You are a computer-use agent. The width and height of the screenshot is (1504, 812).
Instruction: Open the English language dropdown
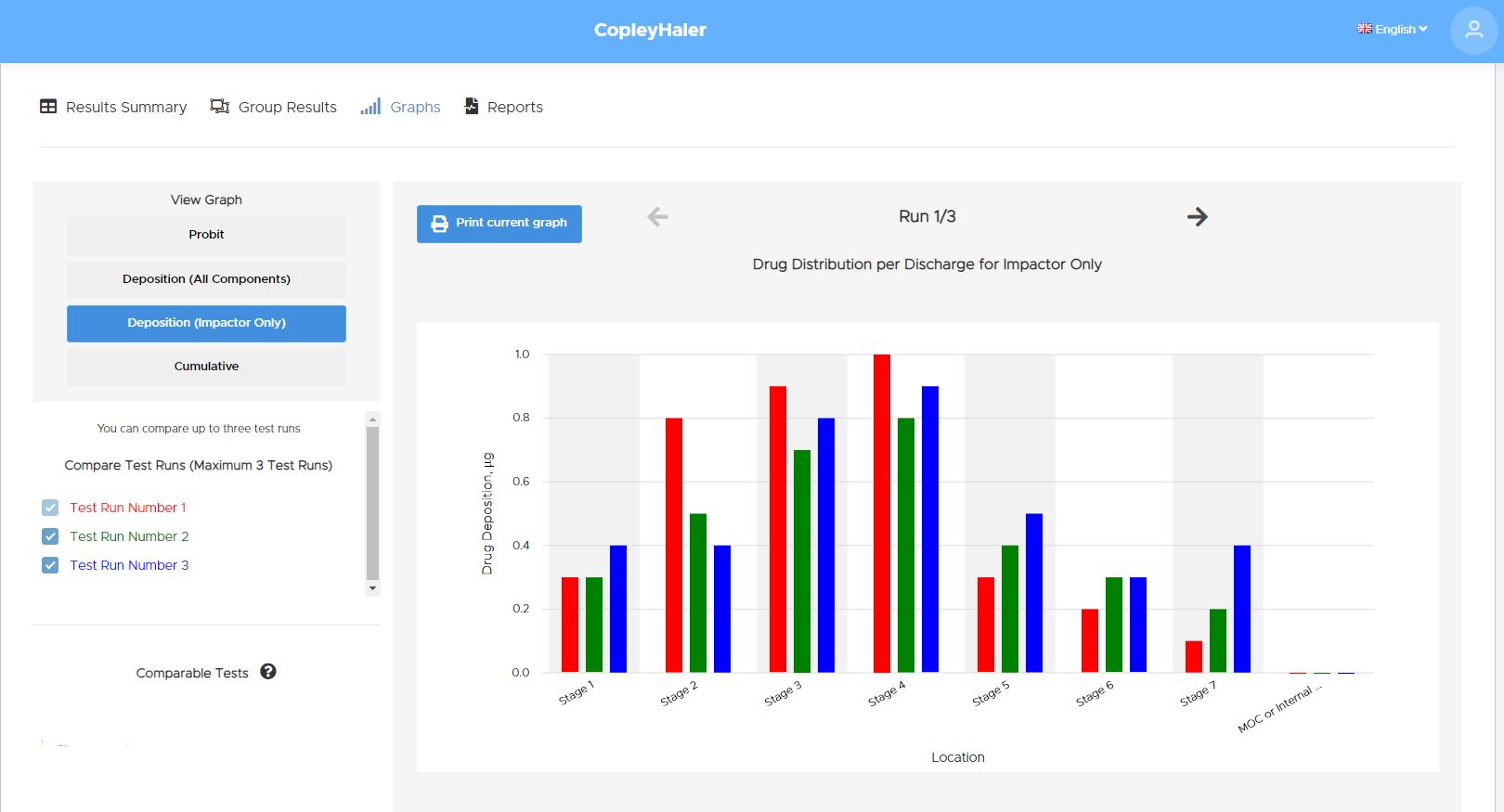(x=1392, y=30)
